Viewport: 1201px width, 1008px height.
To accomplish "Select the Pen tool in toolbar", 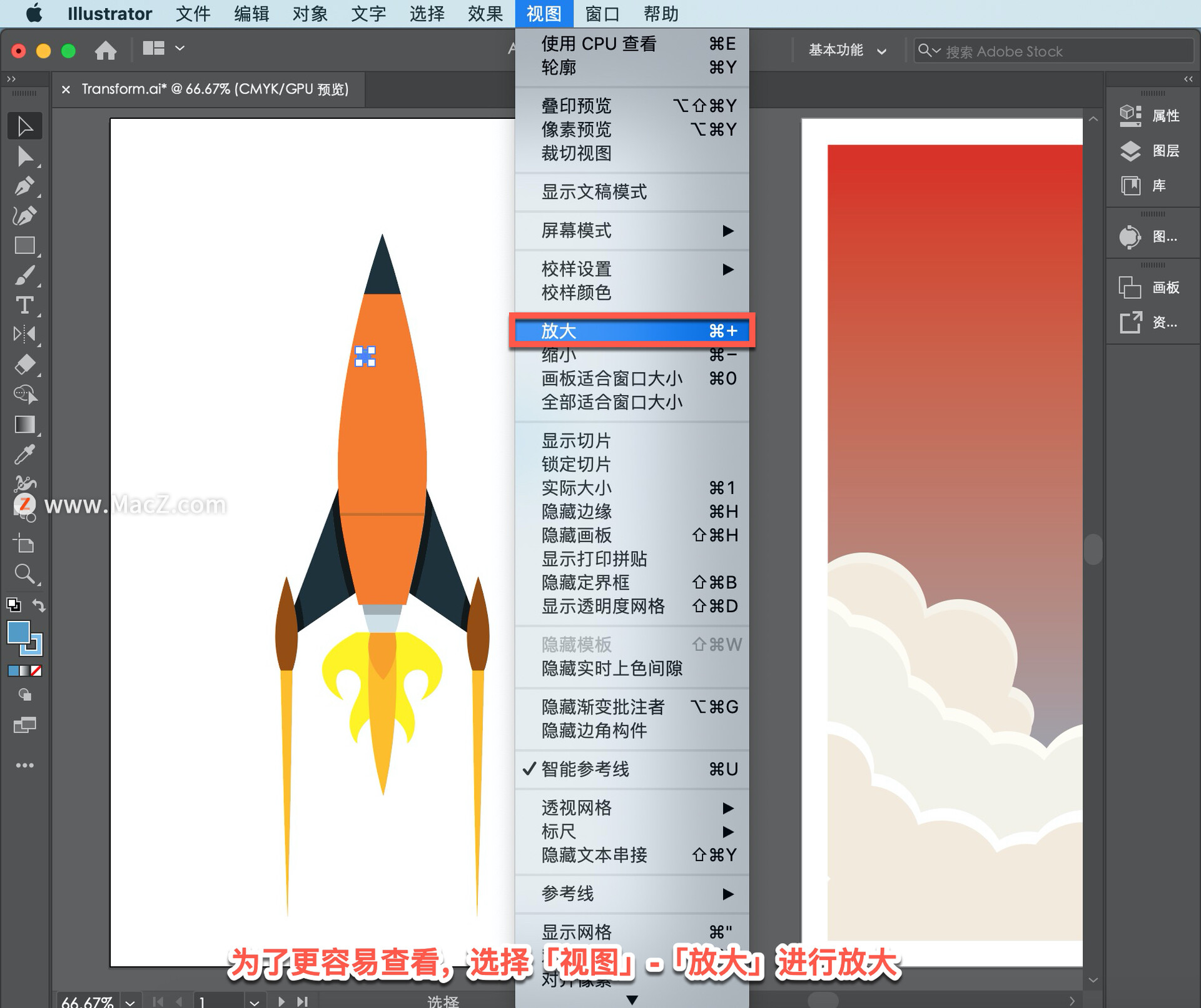I will 24,186.
